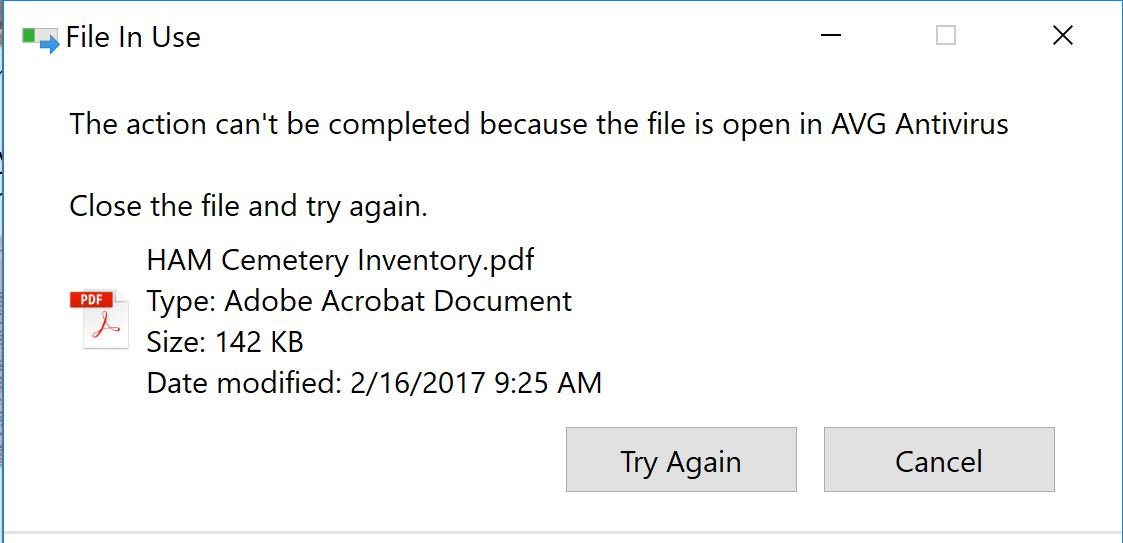This screenshot has height=543, width=1123.
Task: Click the "142 KB" file size value
Action: tap(259, 342)
